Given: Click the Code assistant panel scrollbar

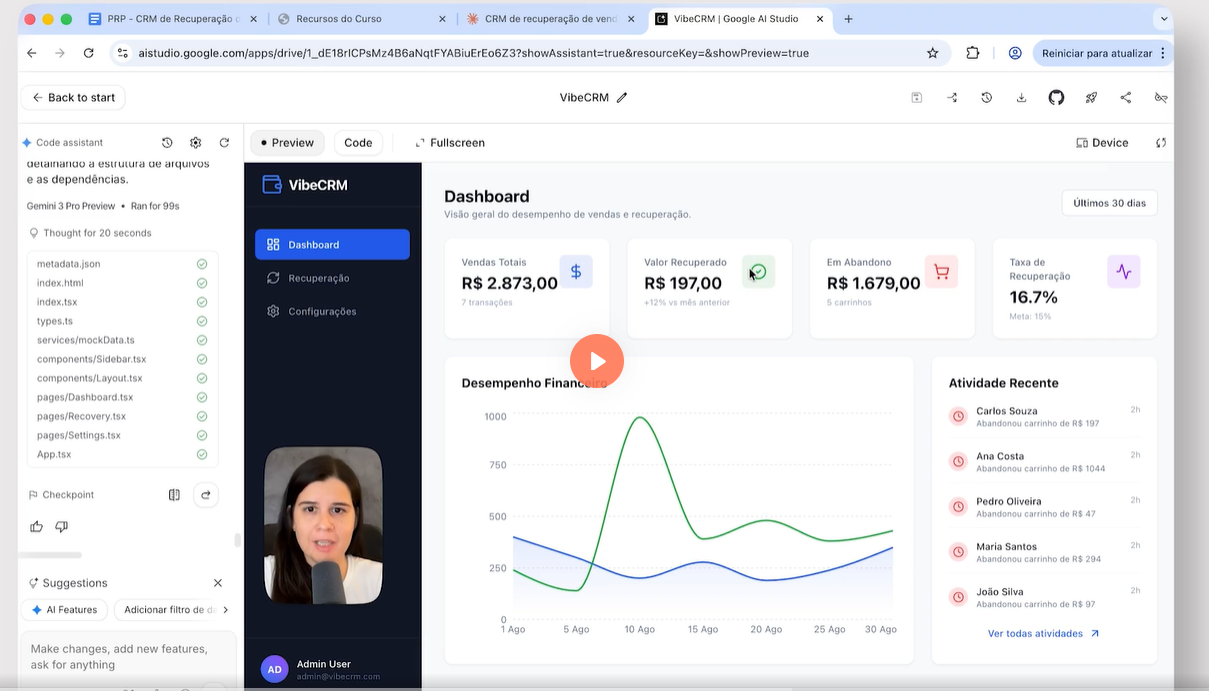Looking at the screenshot, I should pos(237,540).
